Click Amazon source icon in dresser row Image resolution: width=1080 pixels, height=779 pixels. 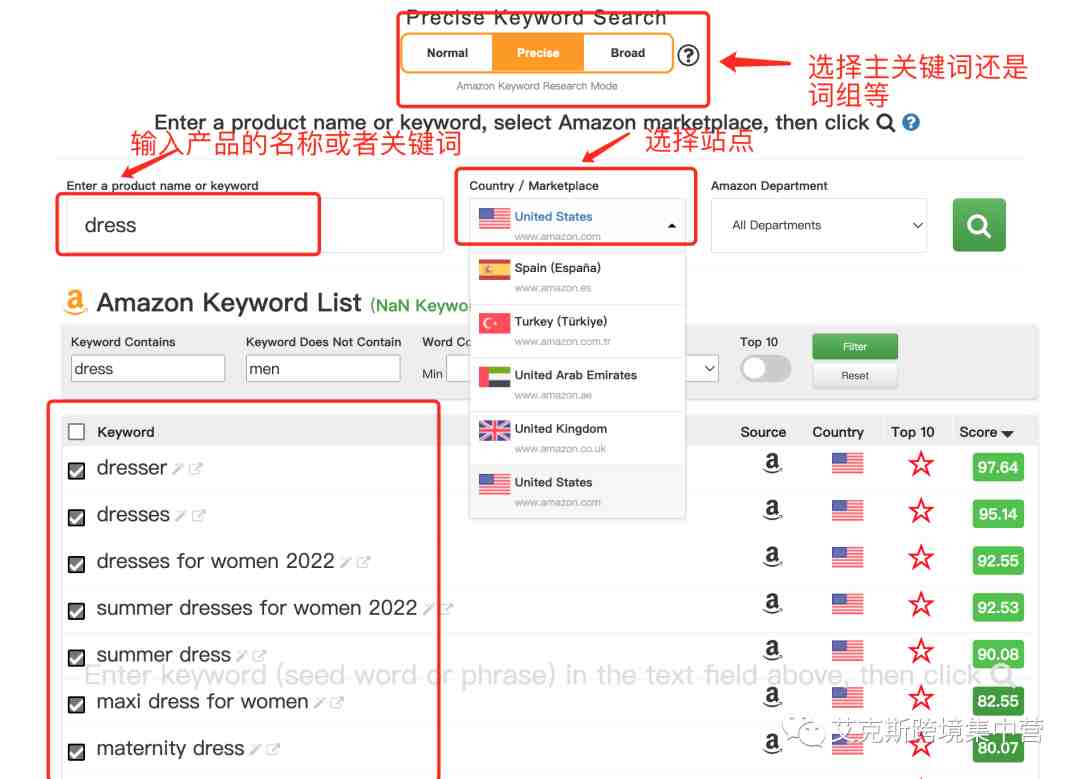773,464
